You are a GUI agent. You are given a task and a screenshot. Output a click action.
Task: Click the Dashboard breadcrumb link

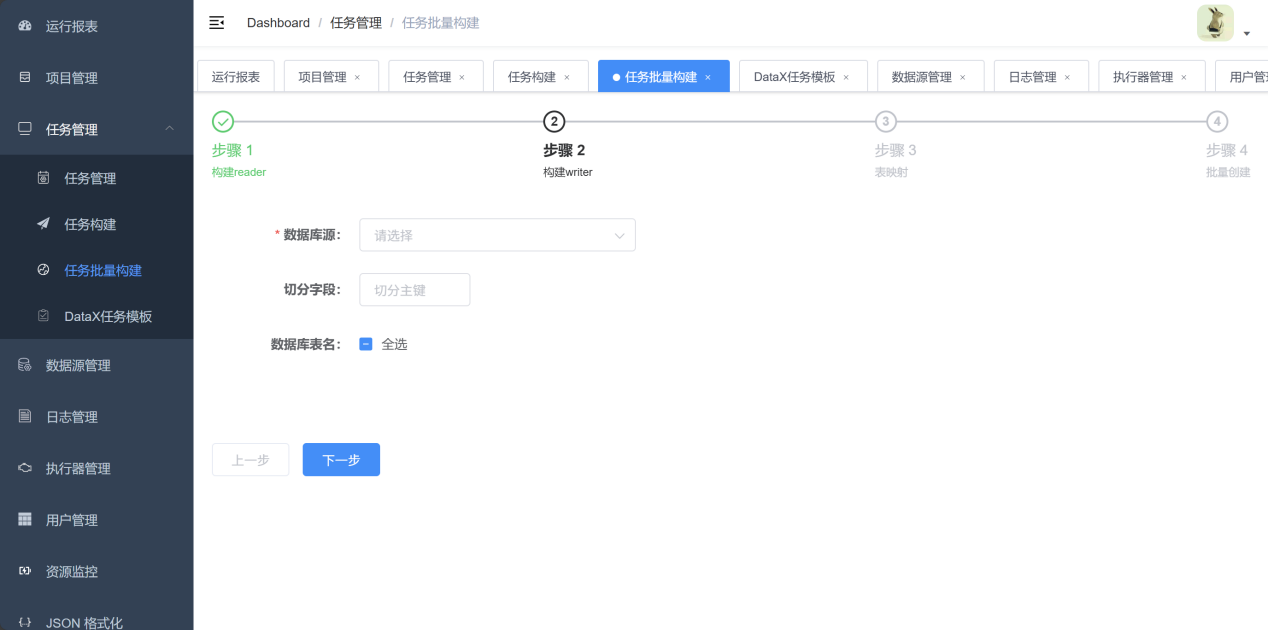278,23
